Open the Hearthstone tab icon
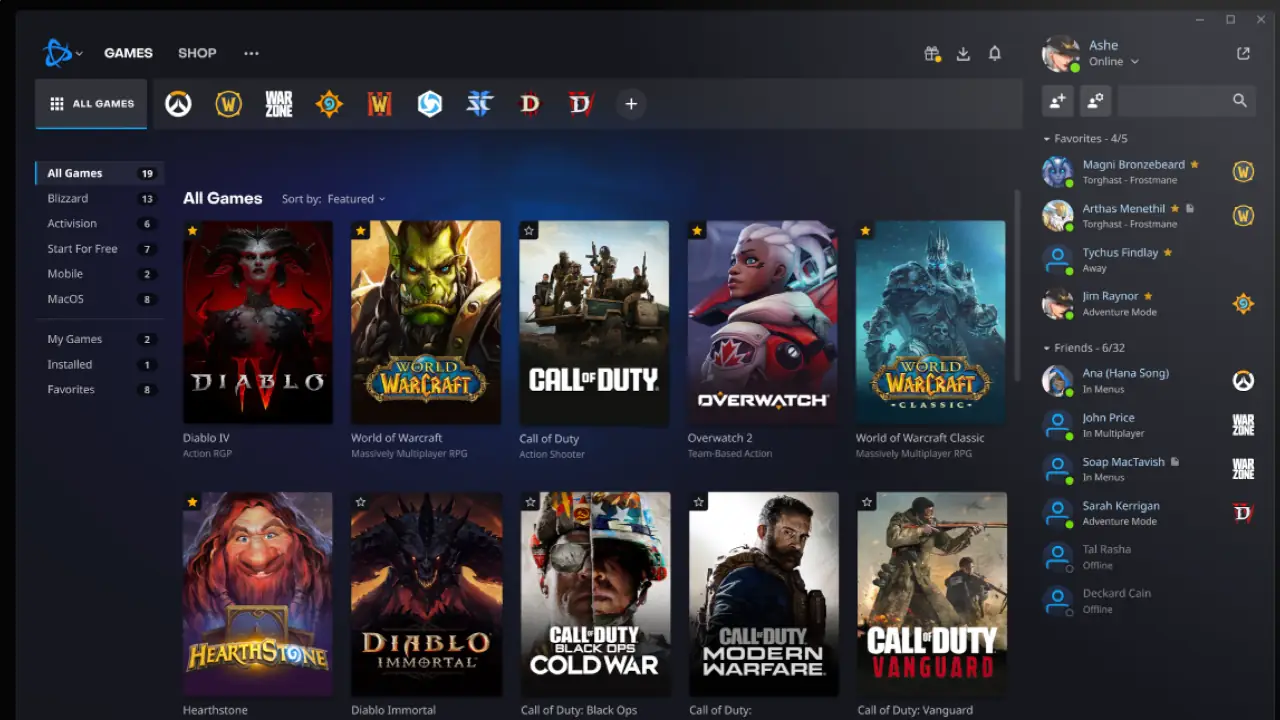 (329, 104)
